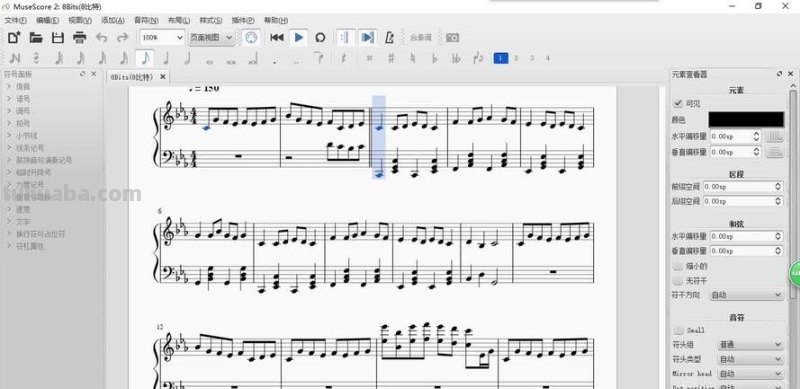Image resolution: width=800 pixels, height=389 pixels.
Task: Select the highlighted eighth note duration
Action: tap(145, 58)
